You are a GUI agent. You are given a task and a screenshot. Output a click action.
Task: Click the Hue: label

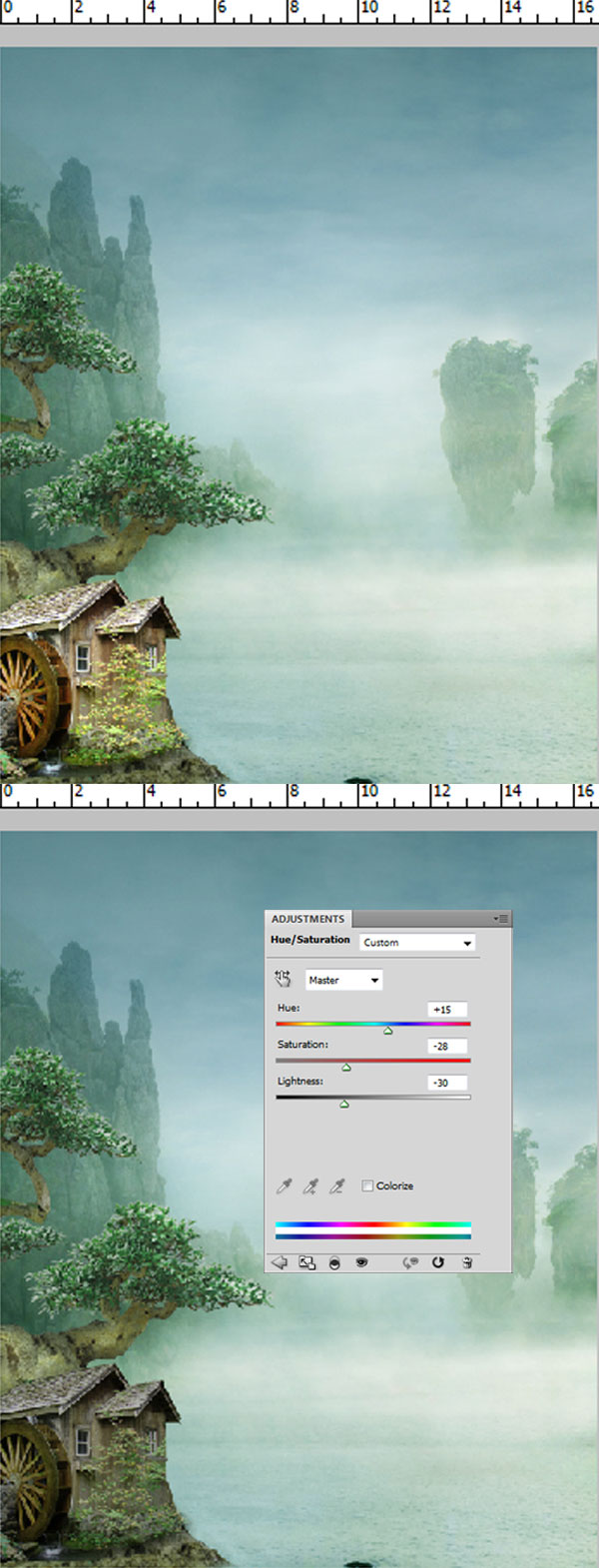point(289,1008)
